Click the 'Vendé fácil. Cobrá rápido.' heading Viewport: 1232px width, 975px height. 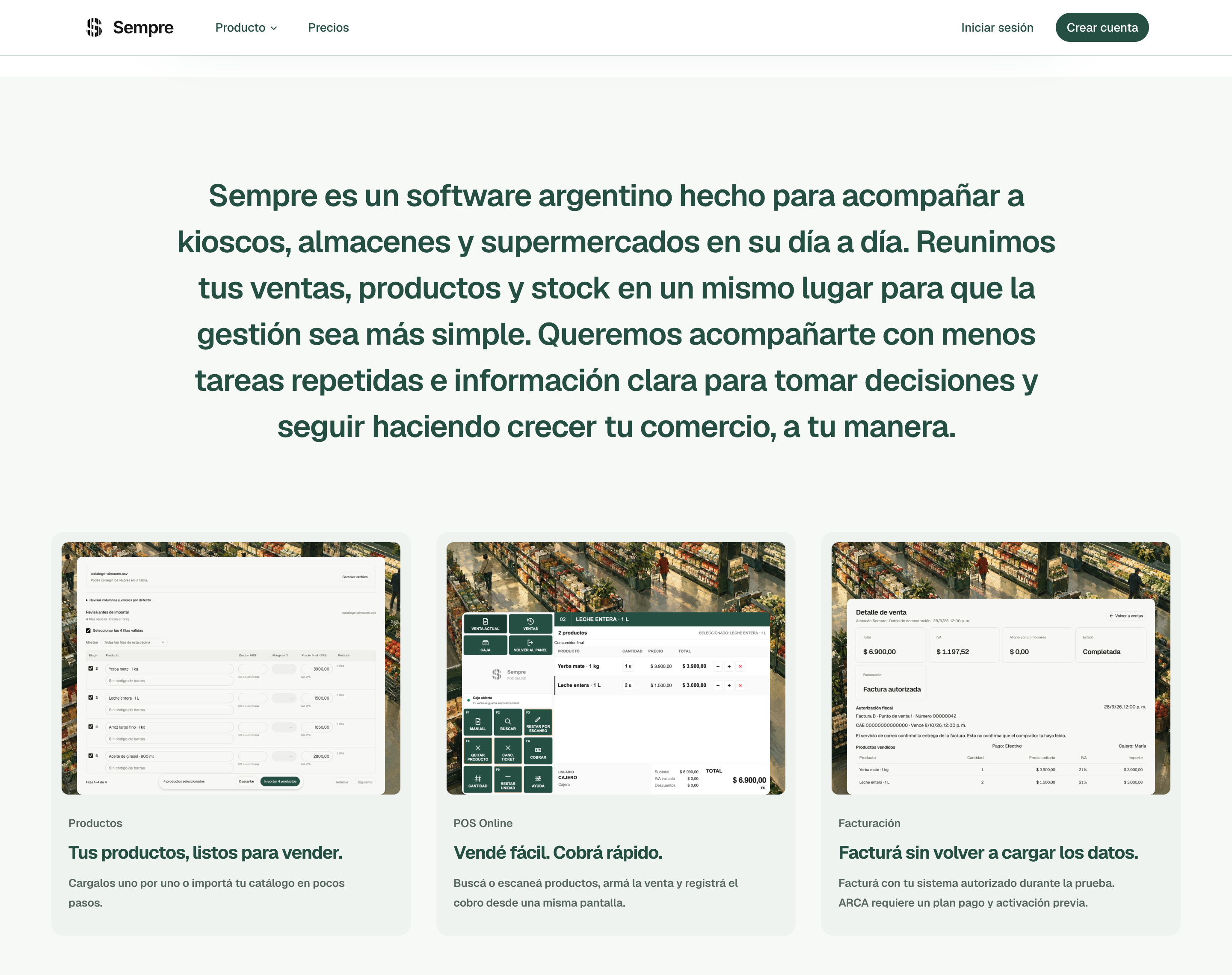558,852
